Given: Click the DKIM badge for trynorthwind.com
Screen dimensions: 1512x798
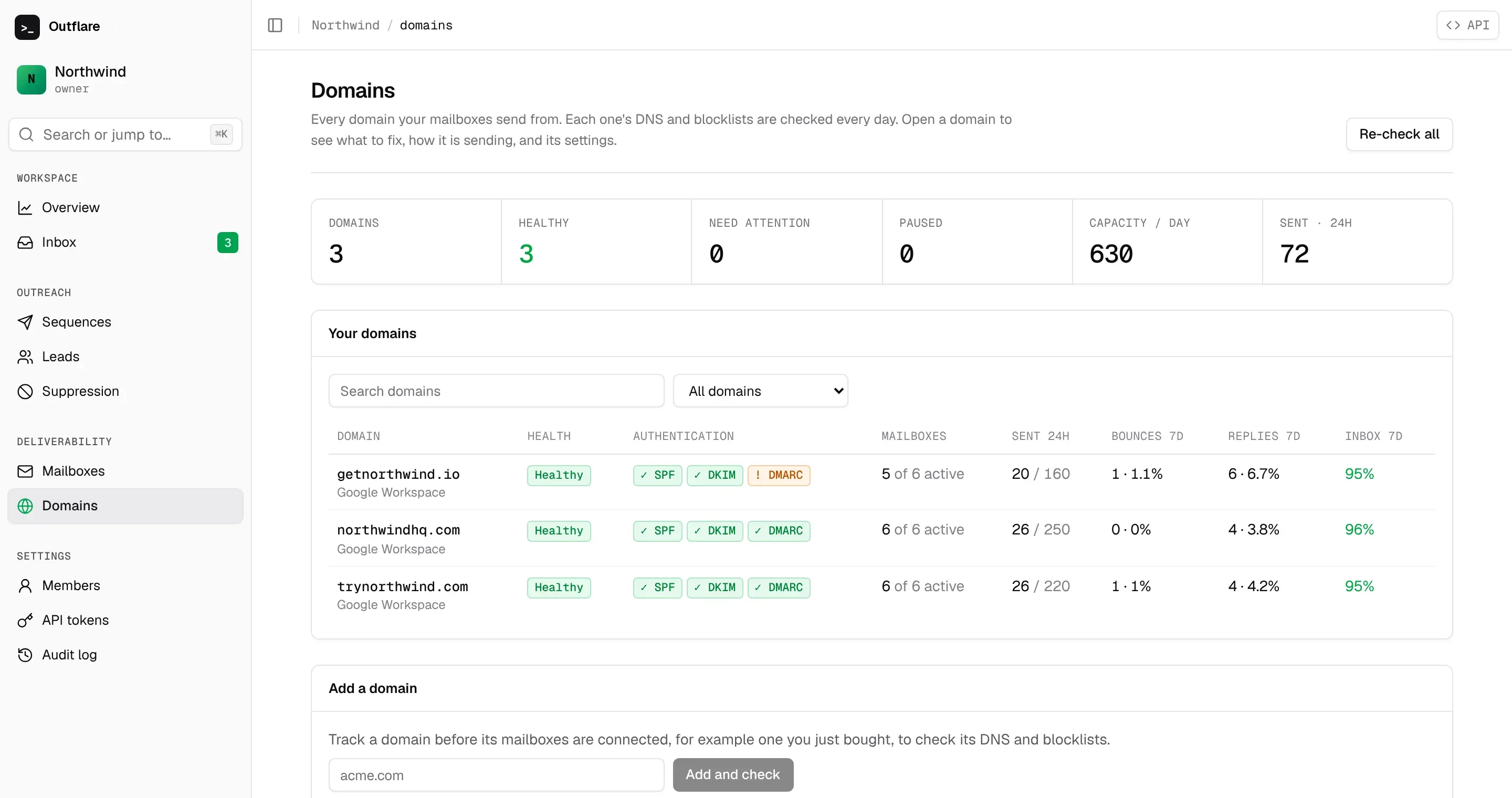Looking at the screenshot, I should 715,587.
